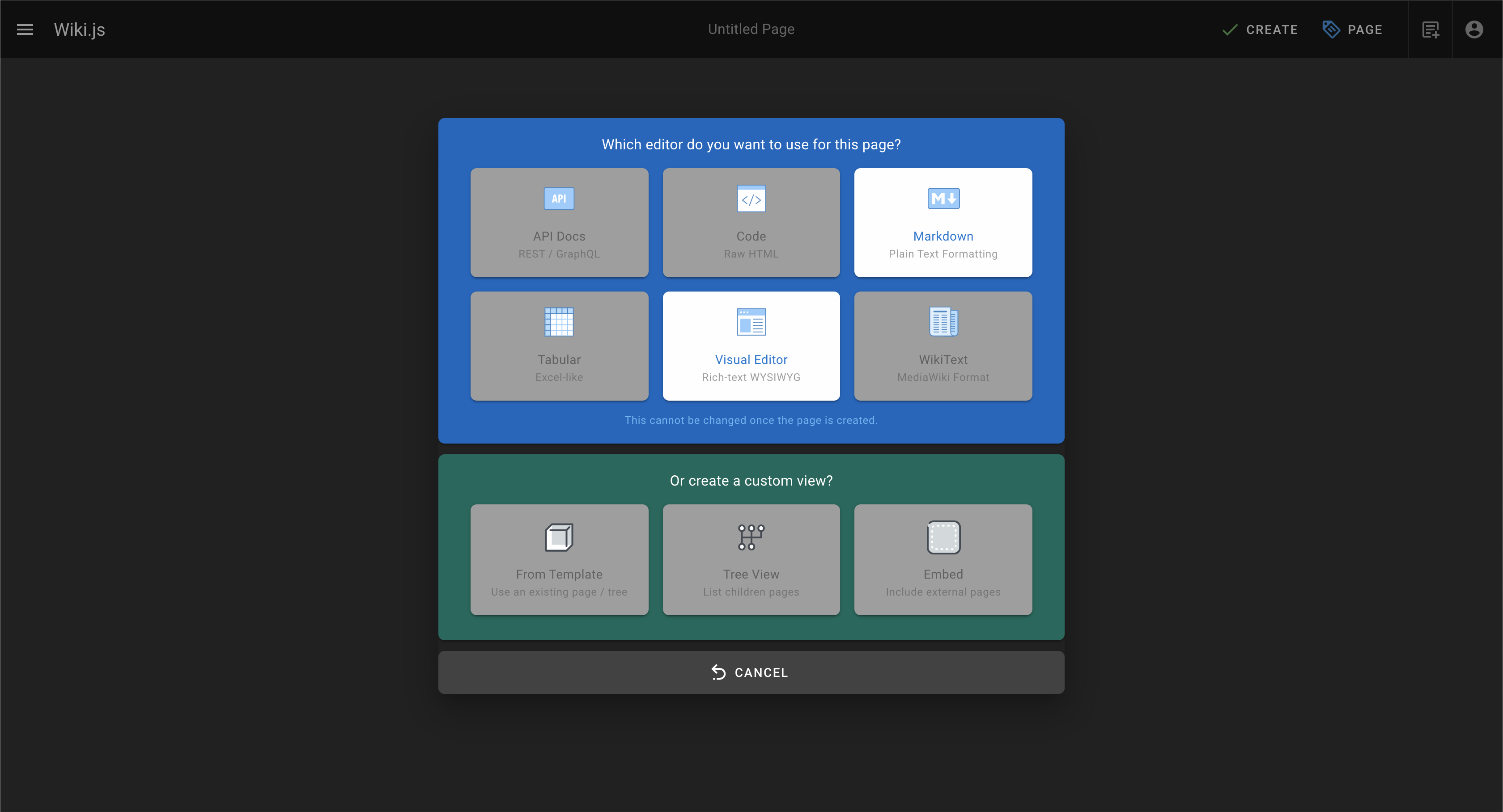Image resolution: width=1503 pixels, height=812 pixels.
Task: Click the Tabular grid icon
Action: tap(558, 322)
